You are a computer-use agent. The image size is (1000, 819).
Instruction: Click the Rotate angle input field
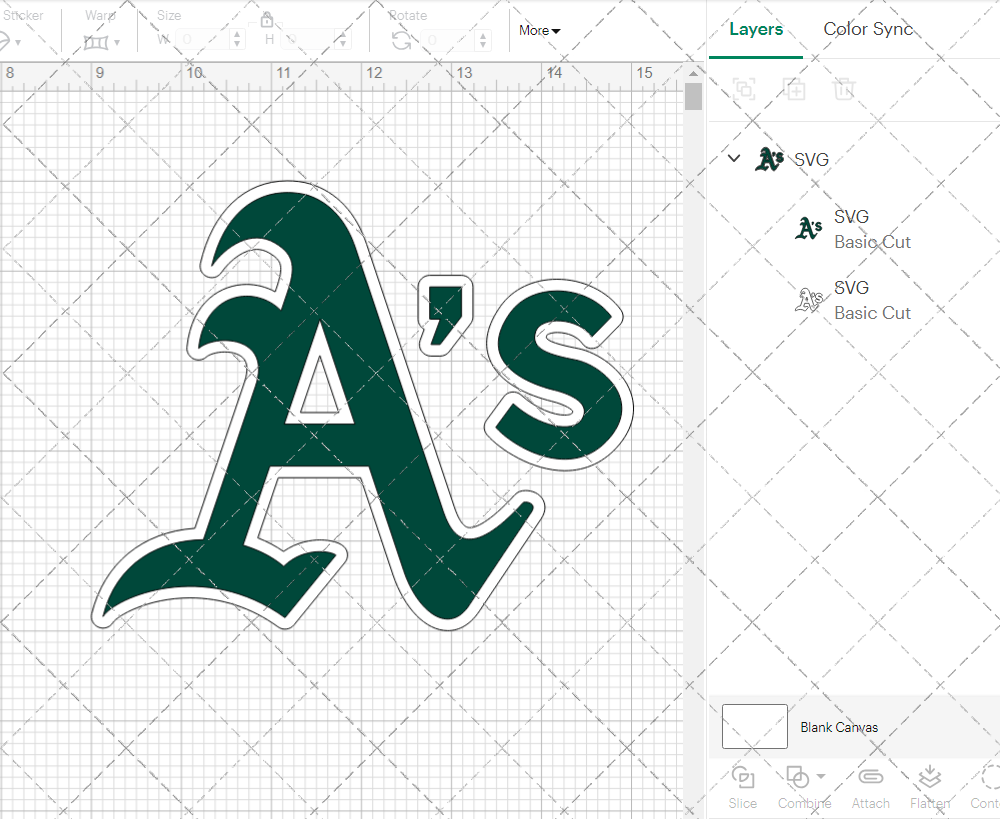point(448,40)
